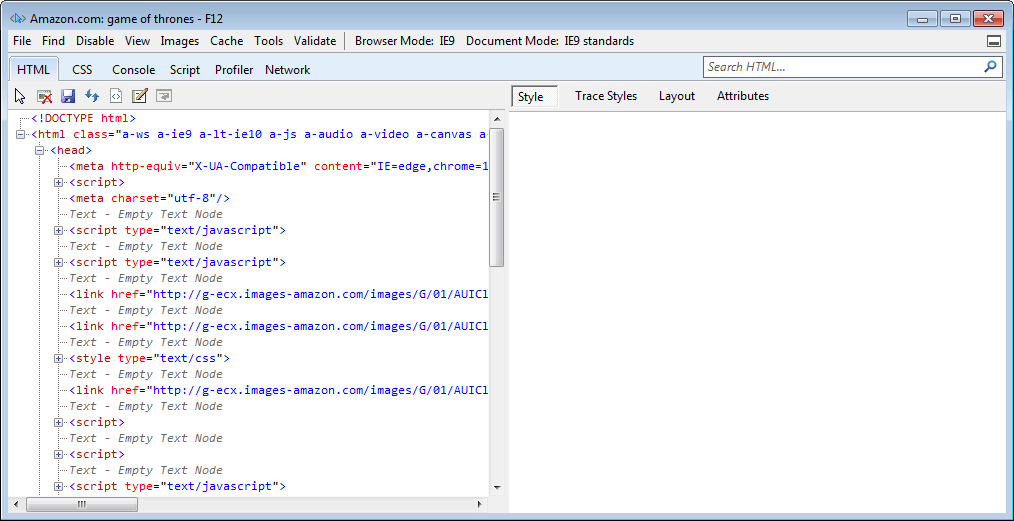Viewport: 1014px width, 521px height.
Task: Collapse the html root node
Action: (x=20, y=134)
